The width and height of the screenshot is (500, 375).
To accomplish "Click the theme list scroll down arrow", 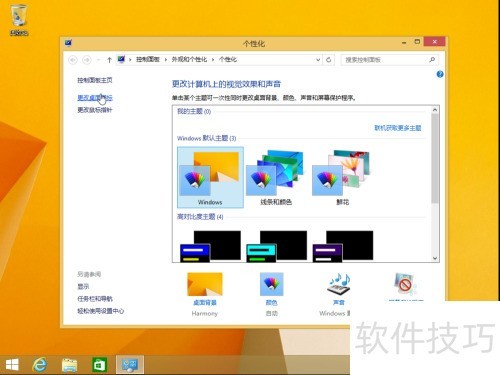I will pos(435,258).
